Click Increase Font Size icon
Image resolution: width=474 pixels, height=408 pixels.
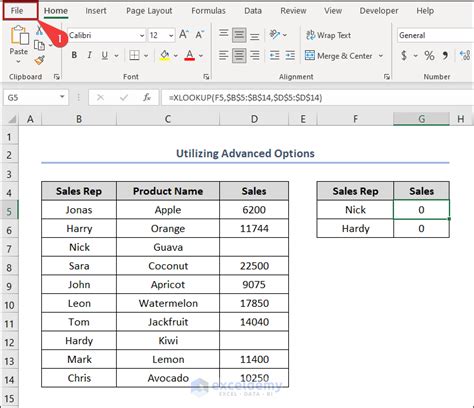[x=184, y=35]
